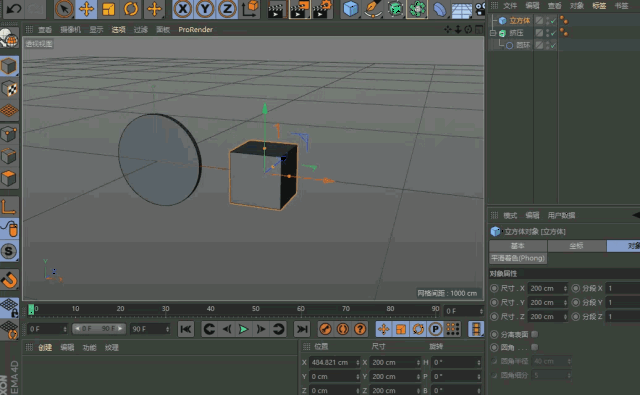Go to start of timeline button

[x=186, y=329]
